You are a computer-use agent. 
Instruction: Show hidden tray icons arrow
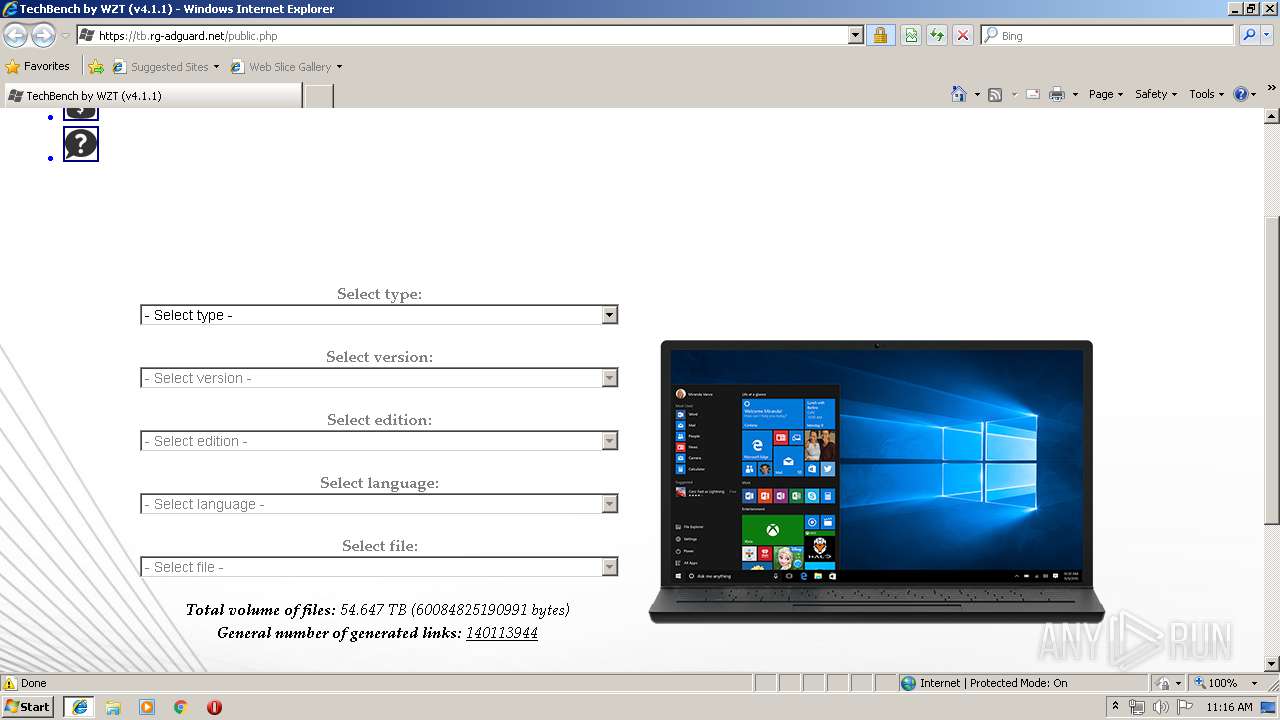pos(1115,707)
